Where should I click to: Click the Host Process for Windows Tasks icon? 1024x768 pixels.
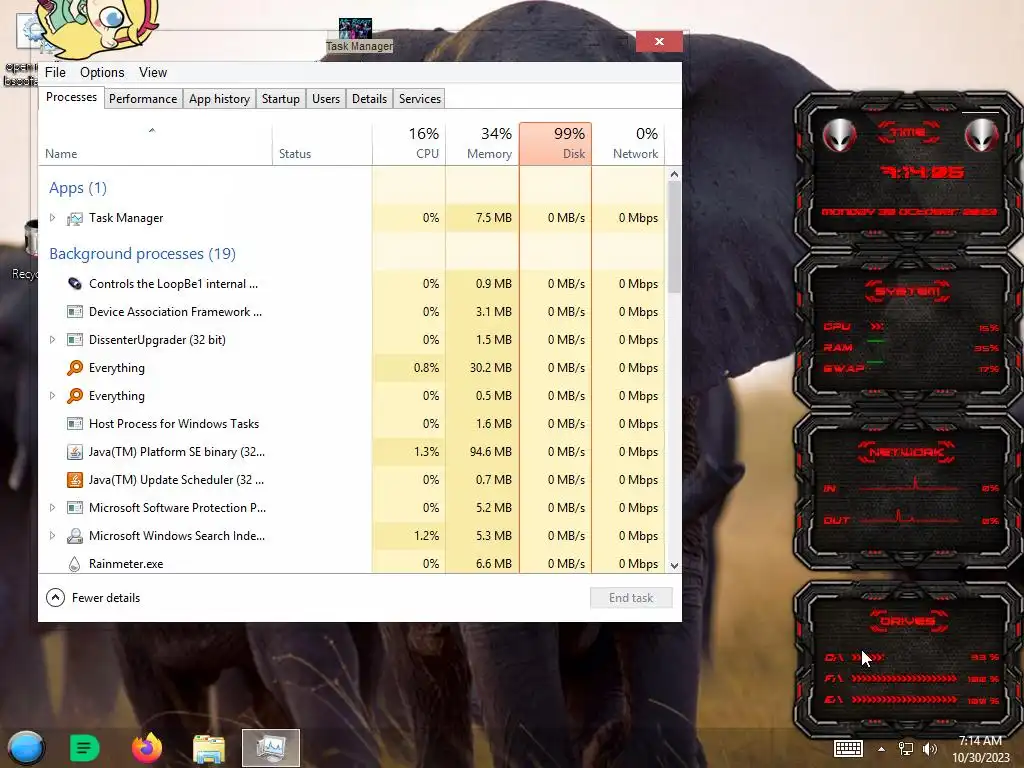coord(75,424)
